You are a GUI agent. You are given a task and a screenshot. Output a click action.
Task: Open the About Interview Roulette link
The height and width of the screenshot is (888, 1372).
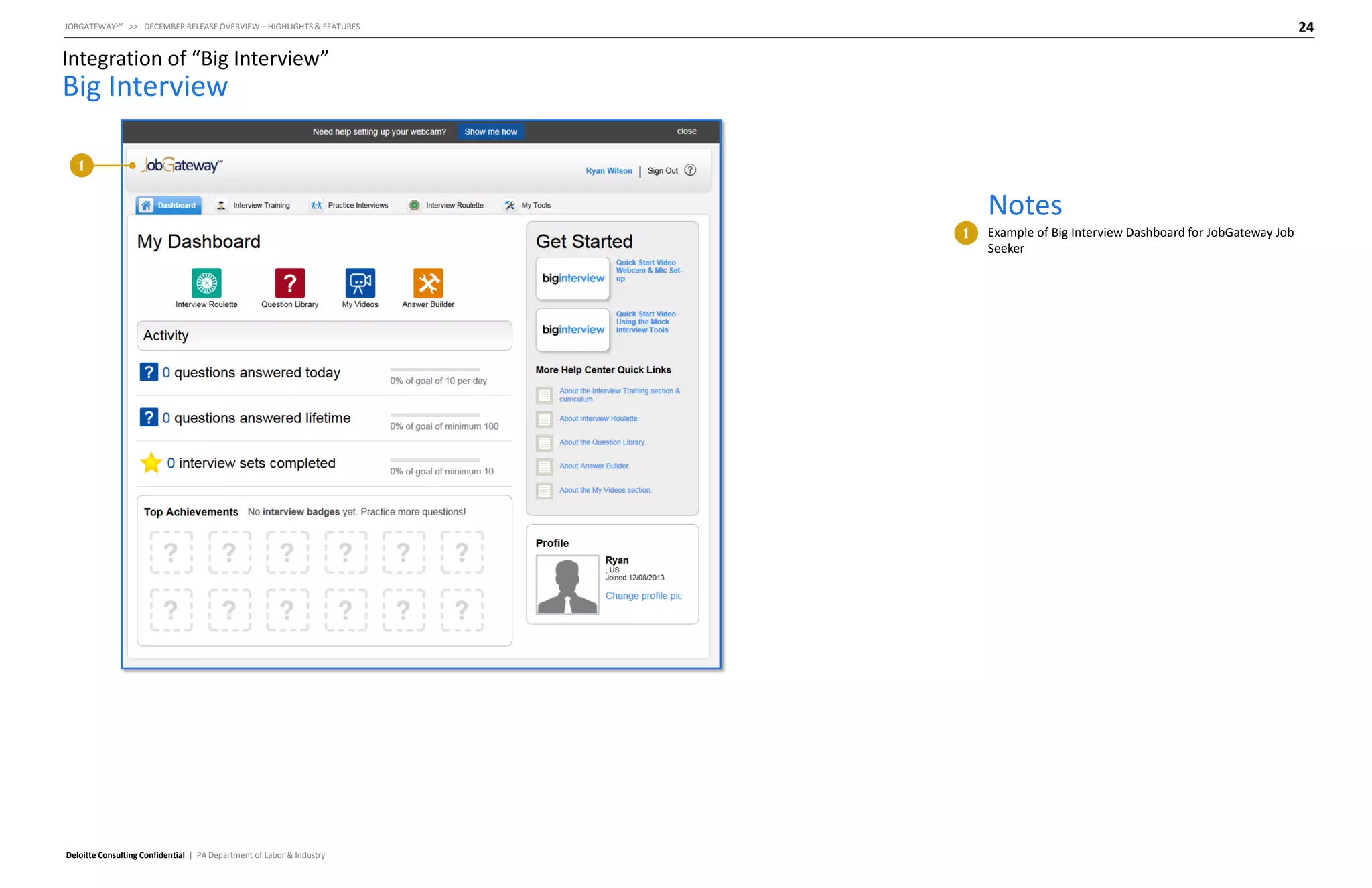pos(599,418)
